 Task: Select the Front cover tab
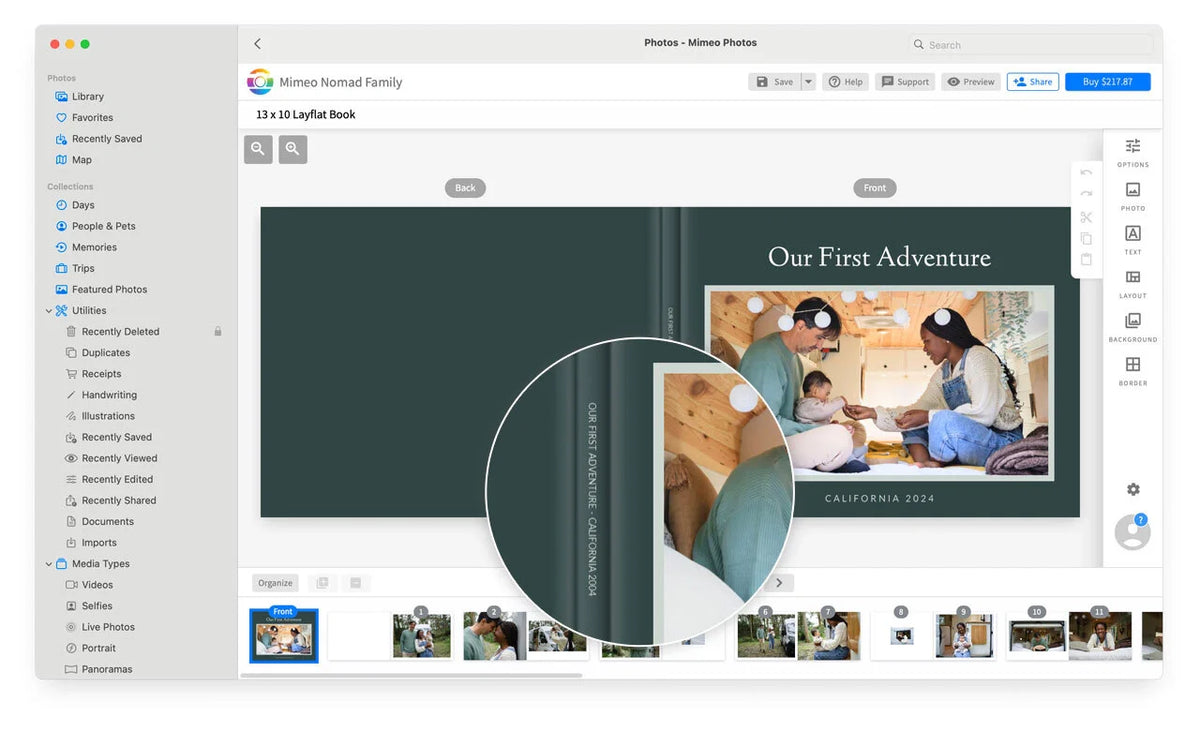[874, 188]
